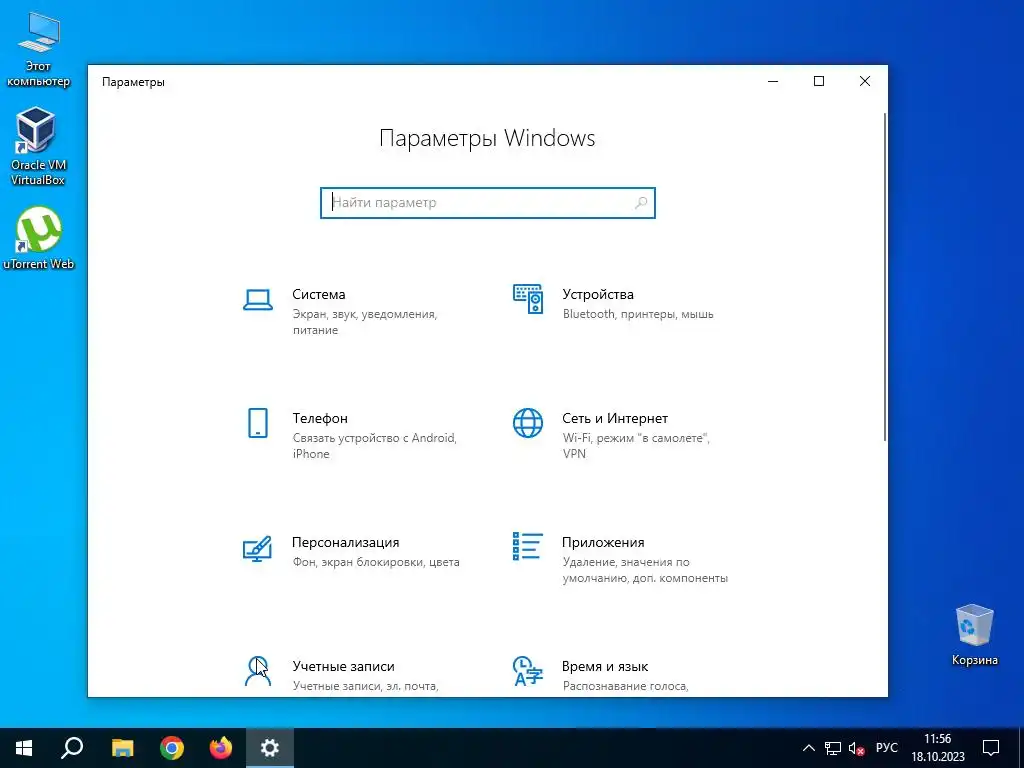Viewport: 1024px width, 768px height.
Task: Open the Устройства devices icon
Action: pos(528,299)
